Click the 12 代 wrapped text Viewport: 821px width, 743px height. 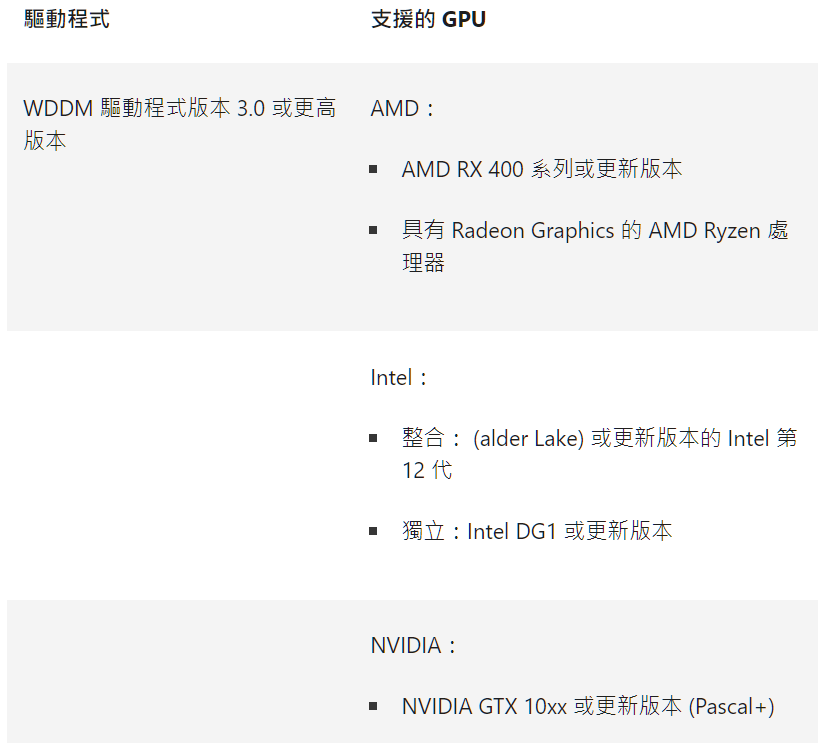[x=427, y=470]
